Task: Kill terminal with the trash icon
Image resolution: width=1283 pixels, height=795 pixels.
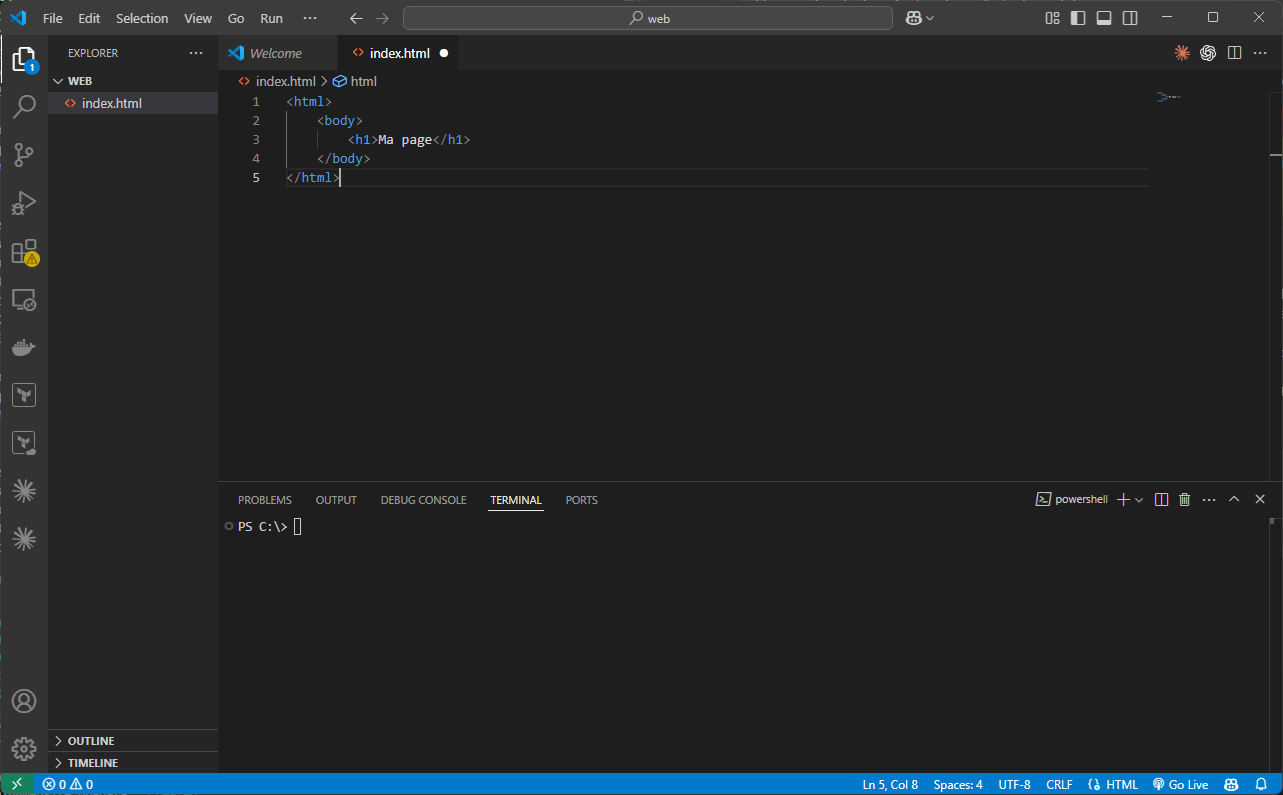Action: click(1185, 499)
